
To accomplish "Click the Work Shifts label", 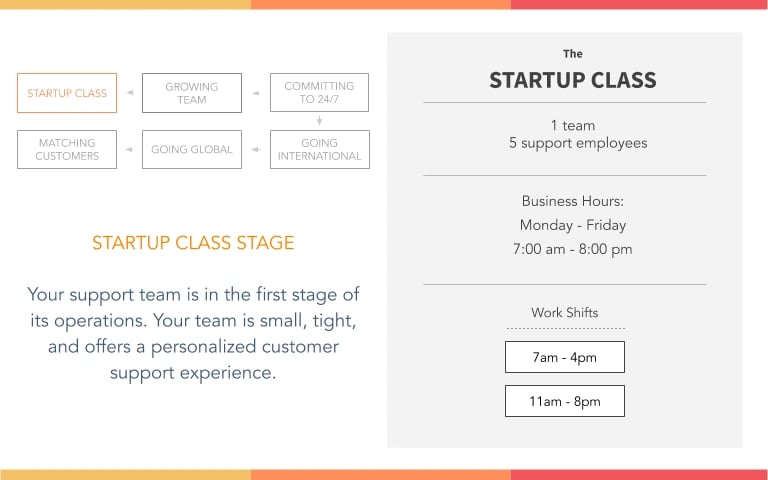I will [x=565, y=313].
